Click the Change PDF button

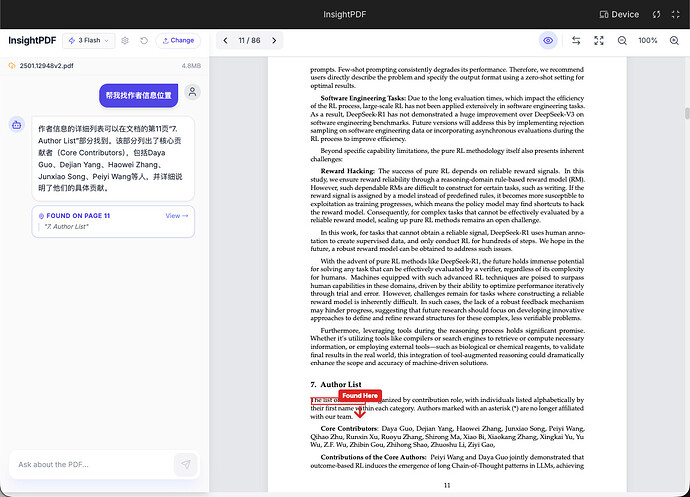178,40
